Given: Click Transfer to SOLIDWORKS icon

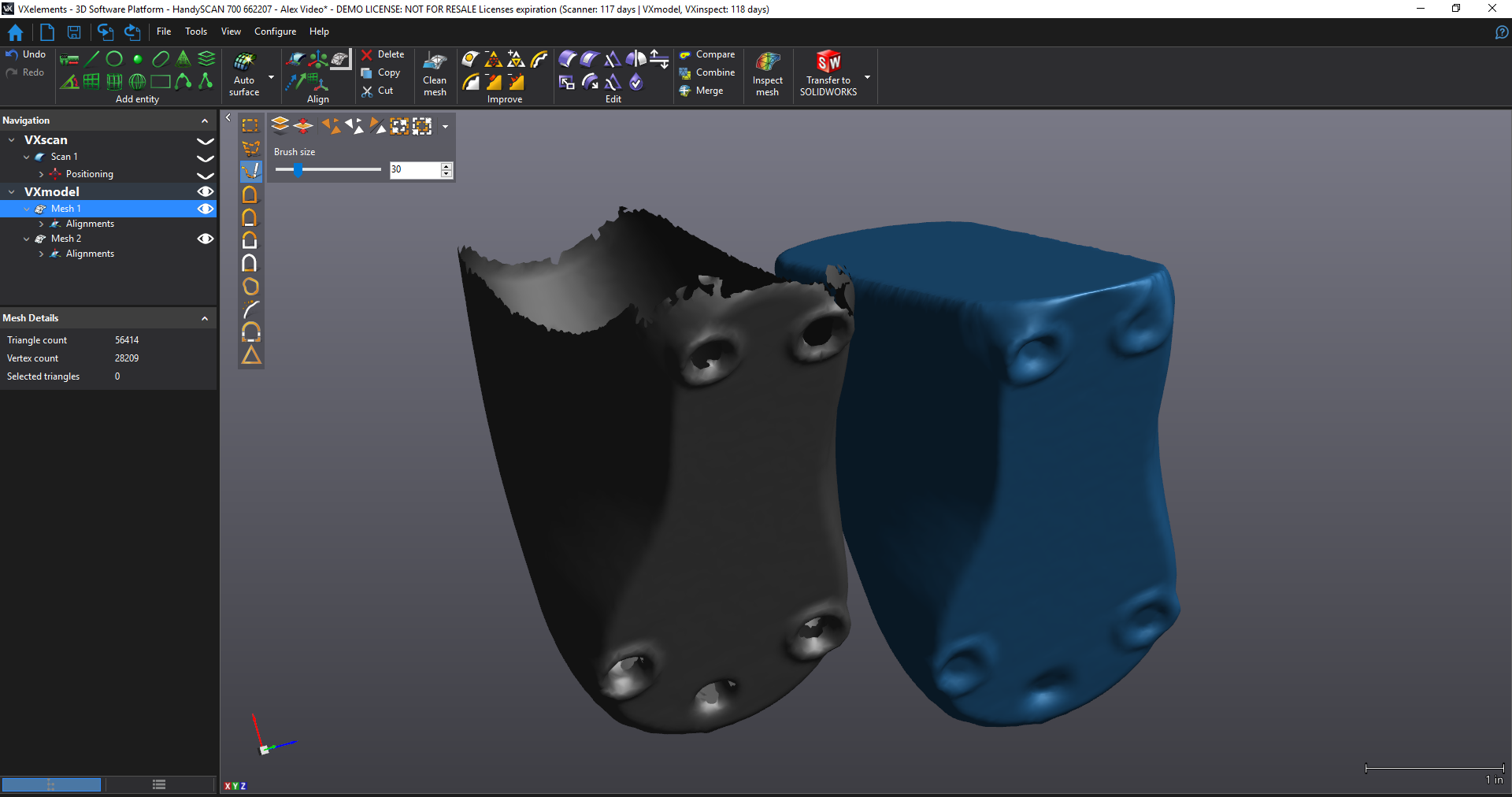Looking at the screenshot, I should (x=828, y=63).
